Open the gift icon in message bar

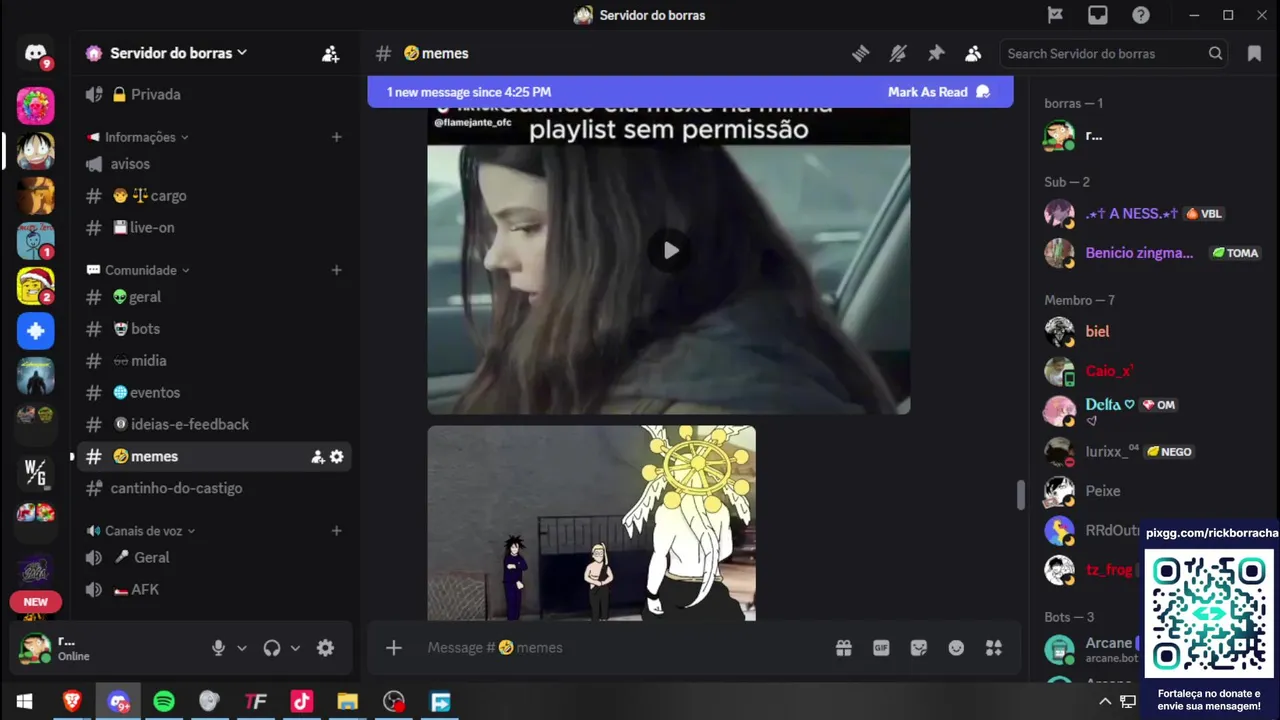tap(844, 648)
